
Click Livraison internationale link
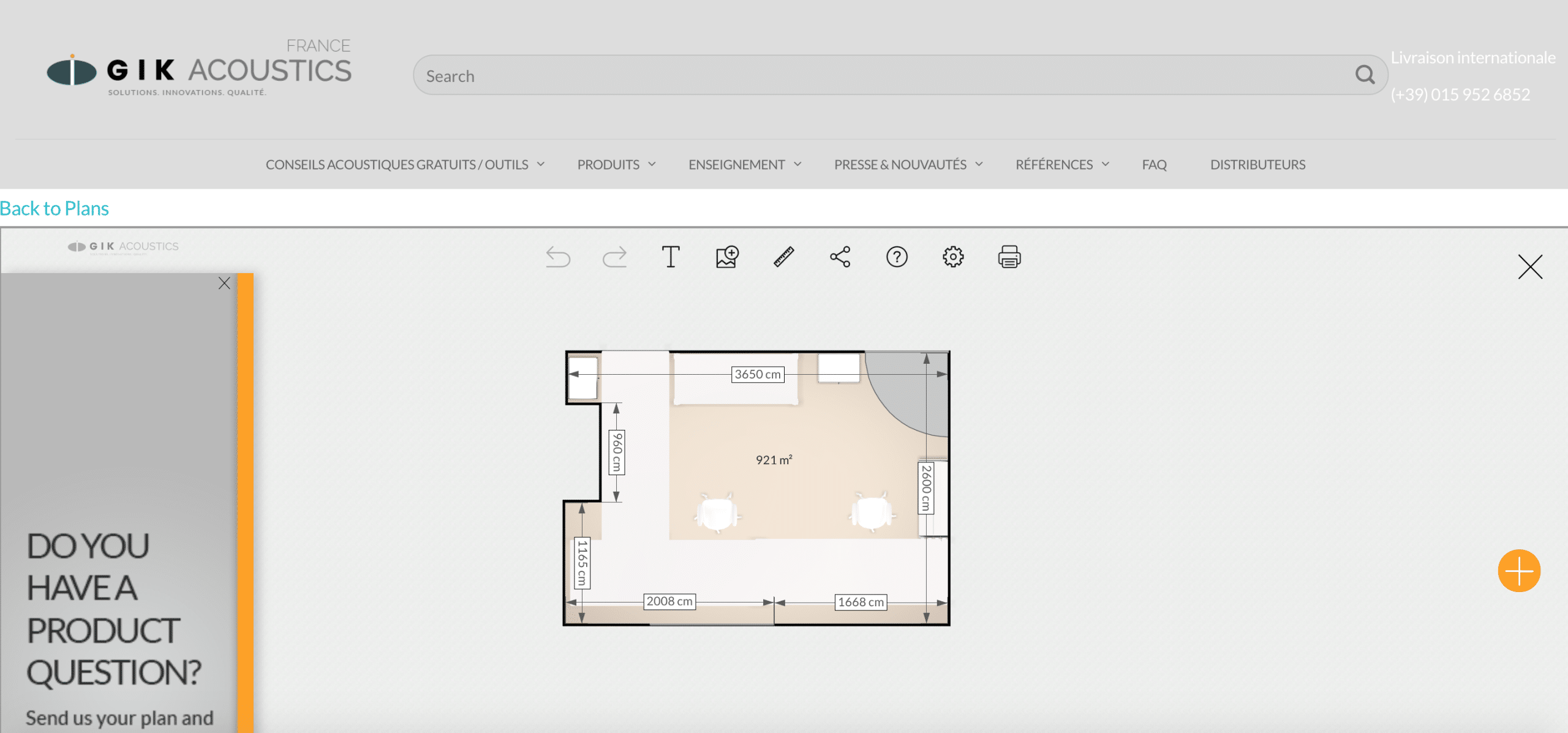[1473, 58]
